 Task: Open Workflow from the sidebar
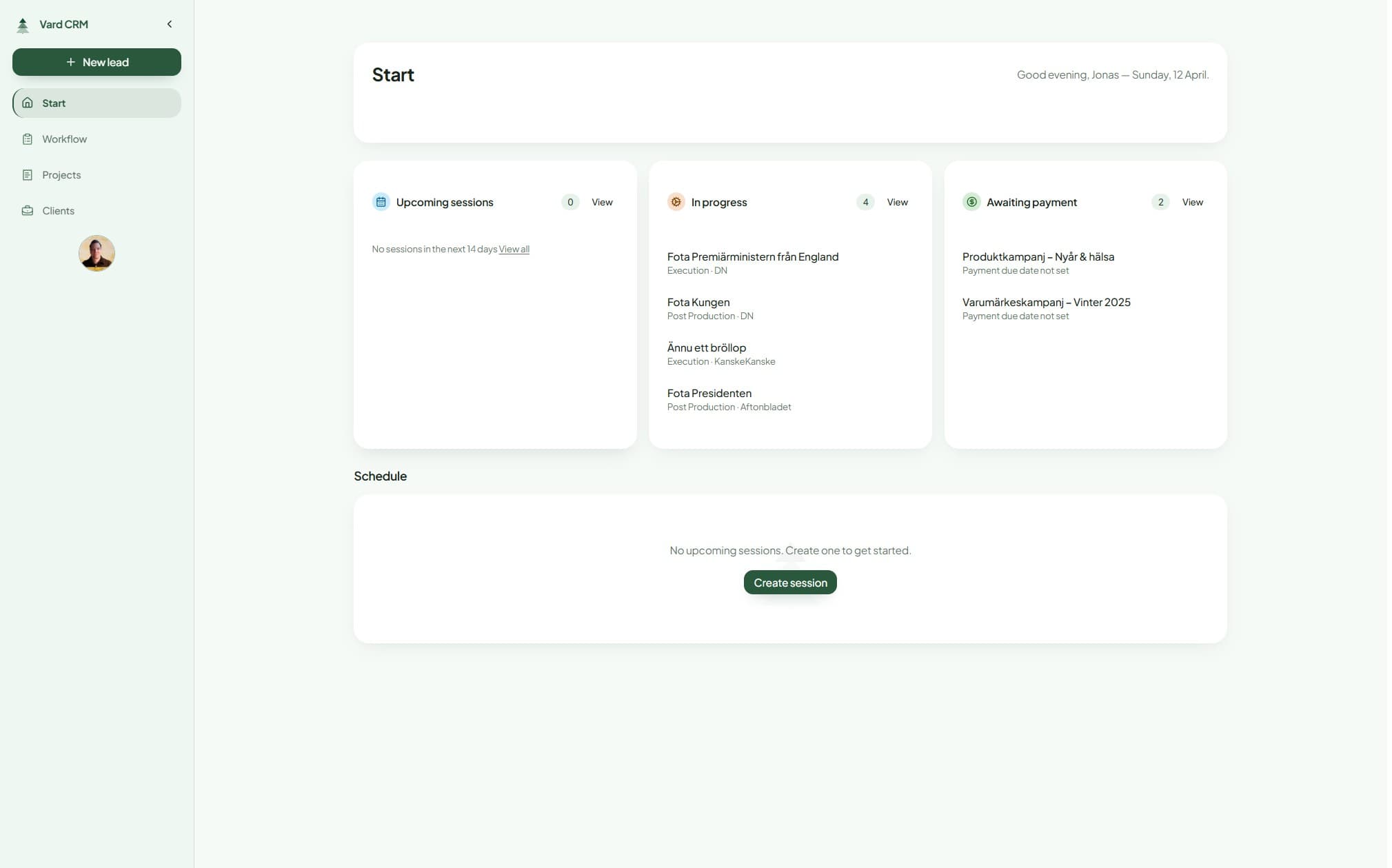coord(64,139)
